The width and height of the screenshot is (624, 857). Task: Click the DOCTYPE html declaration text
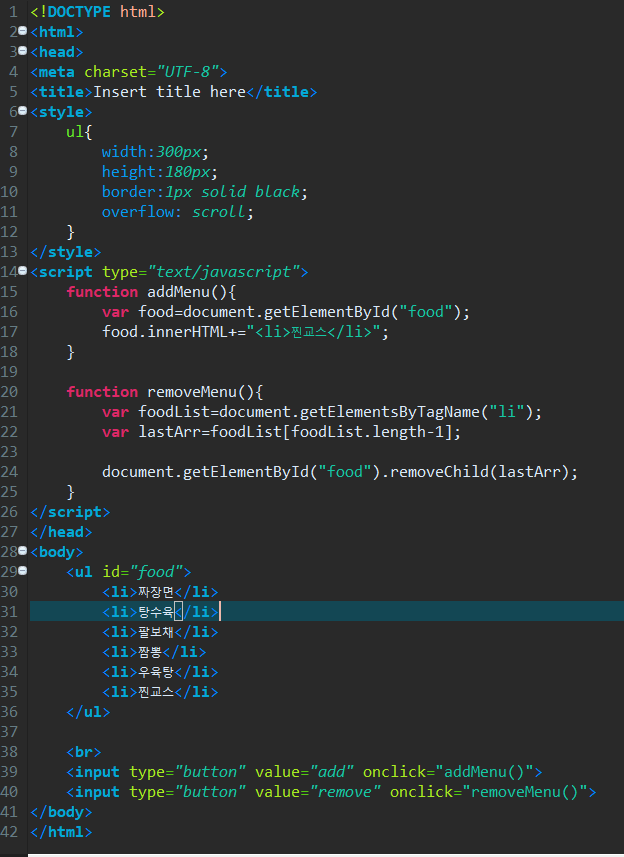tap(97, 11)
